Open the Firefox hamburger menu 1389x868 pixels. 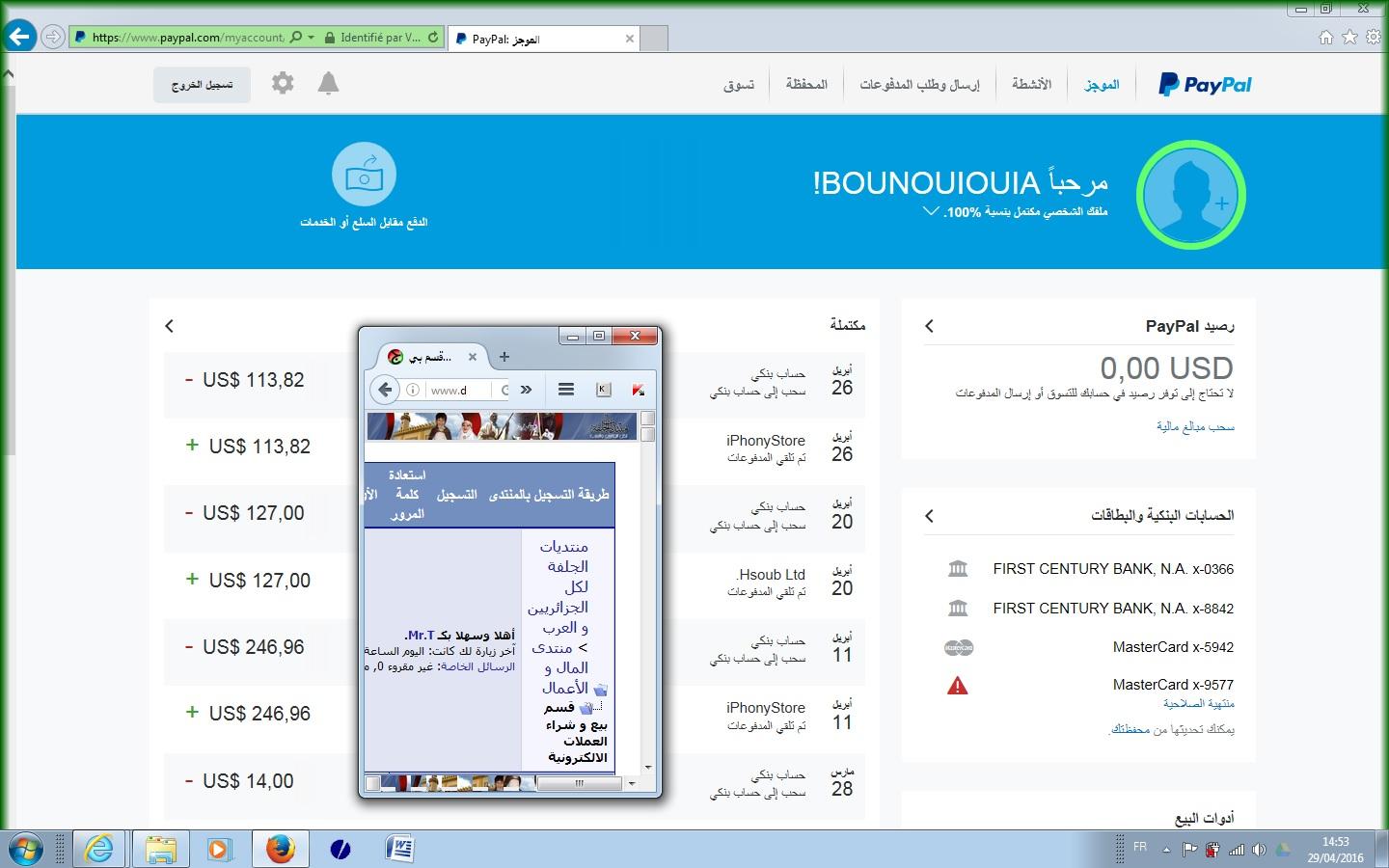click(x=566, y=390)
